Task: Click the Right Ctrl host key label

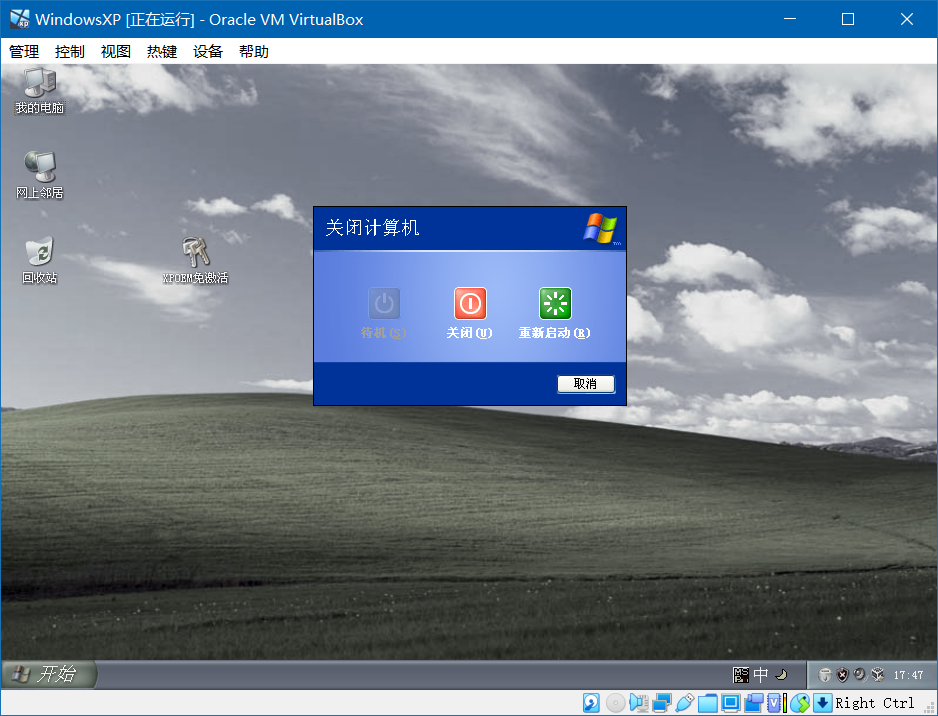Action: [x=875, y=703]
